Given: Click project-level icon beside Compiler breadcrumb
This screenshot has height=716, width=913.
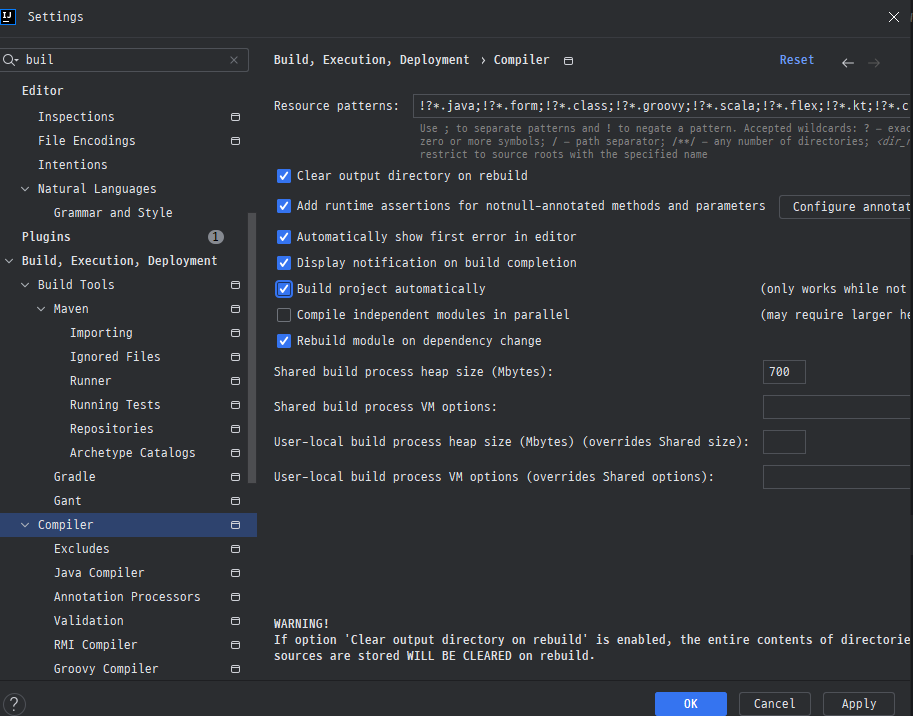Looking at the screenshot, I should point(568,61).
